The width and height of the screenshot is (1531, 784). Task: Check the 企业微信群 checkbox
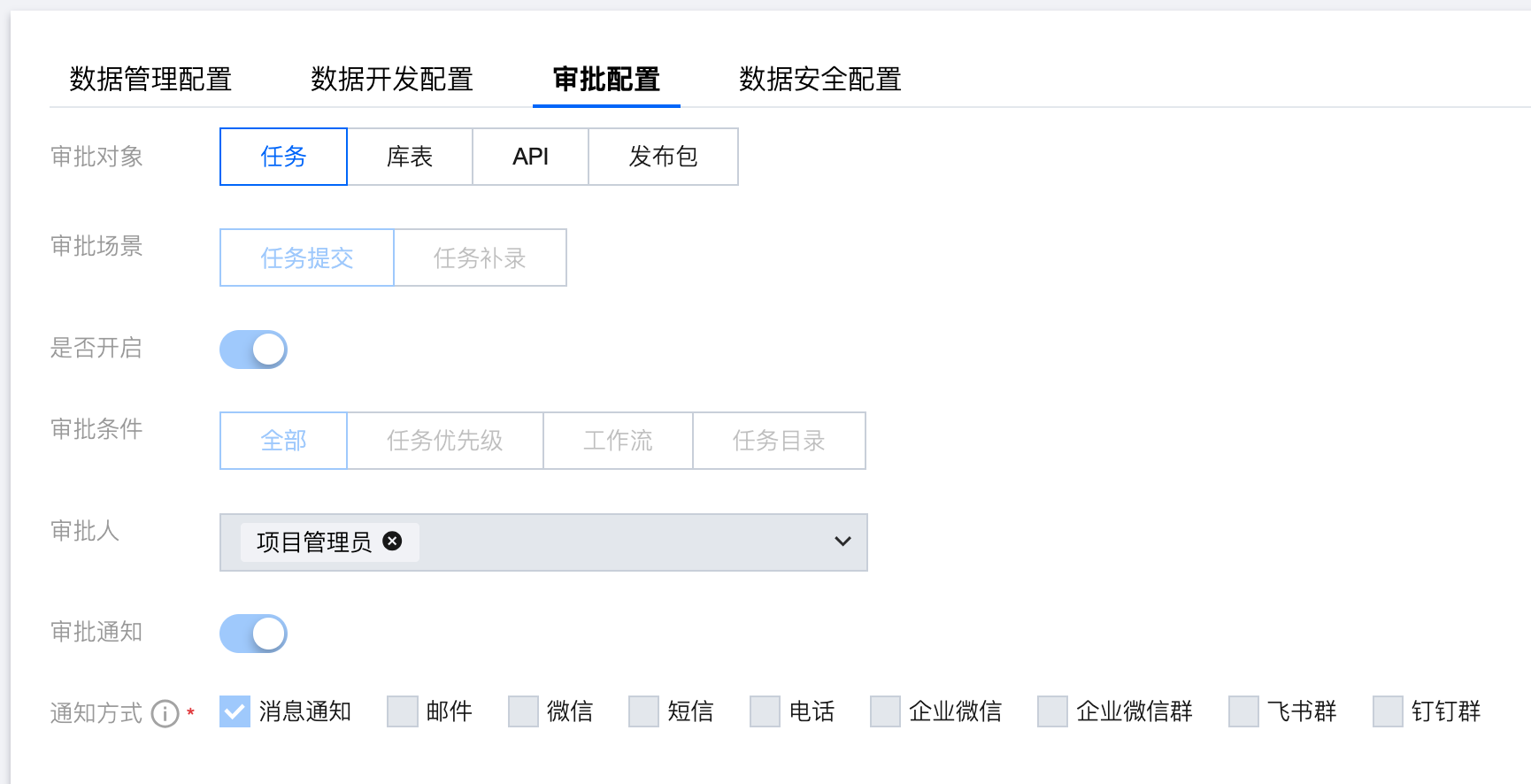[1052, 711]
